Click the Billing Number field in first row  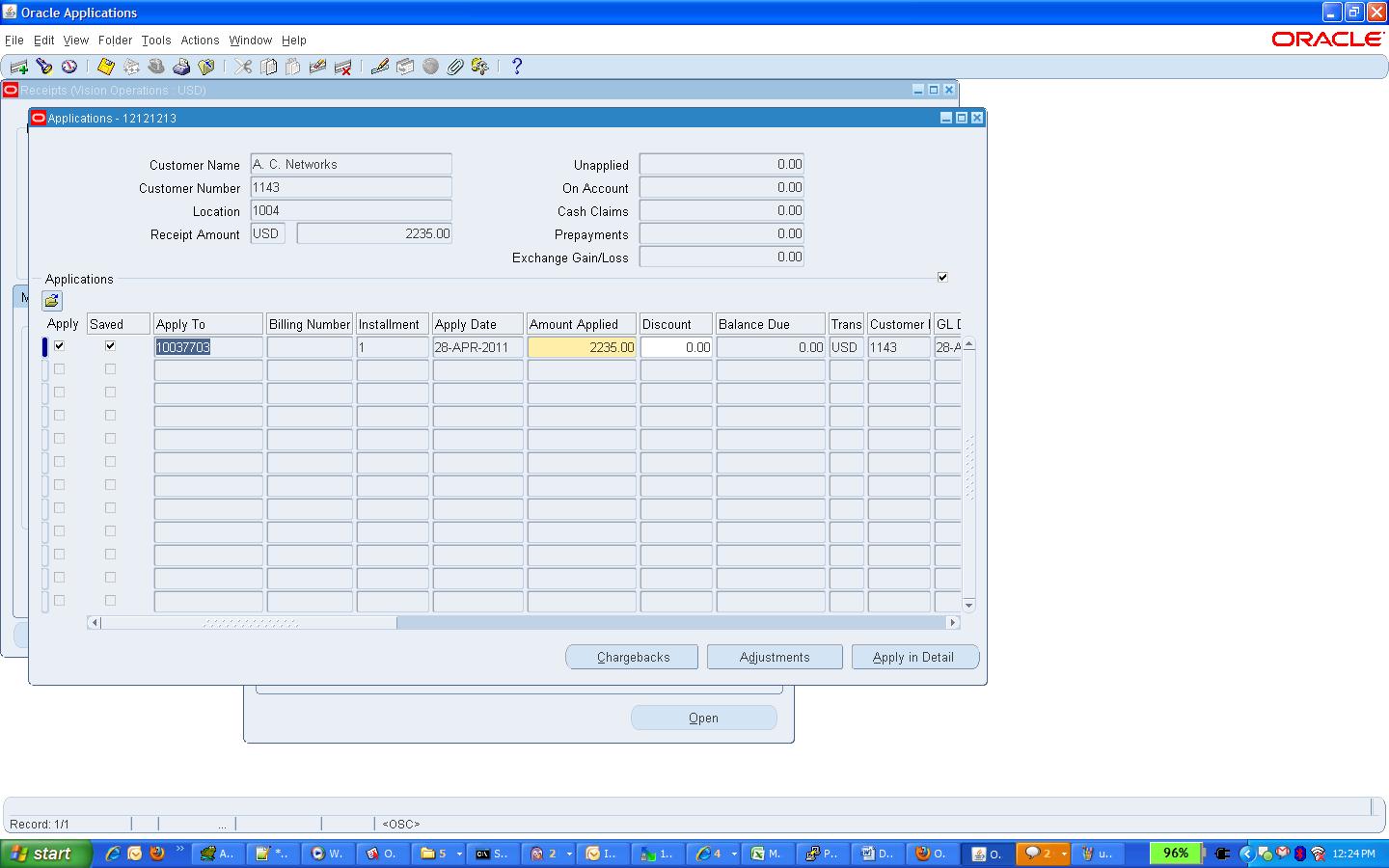pyautogui.click(x=310, y=347)
